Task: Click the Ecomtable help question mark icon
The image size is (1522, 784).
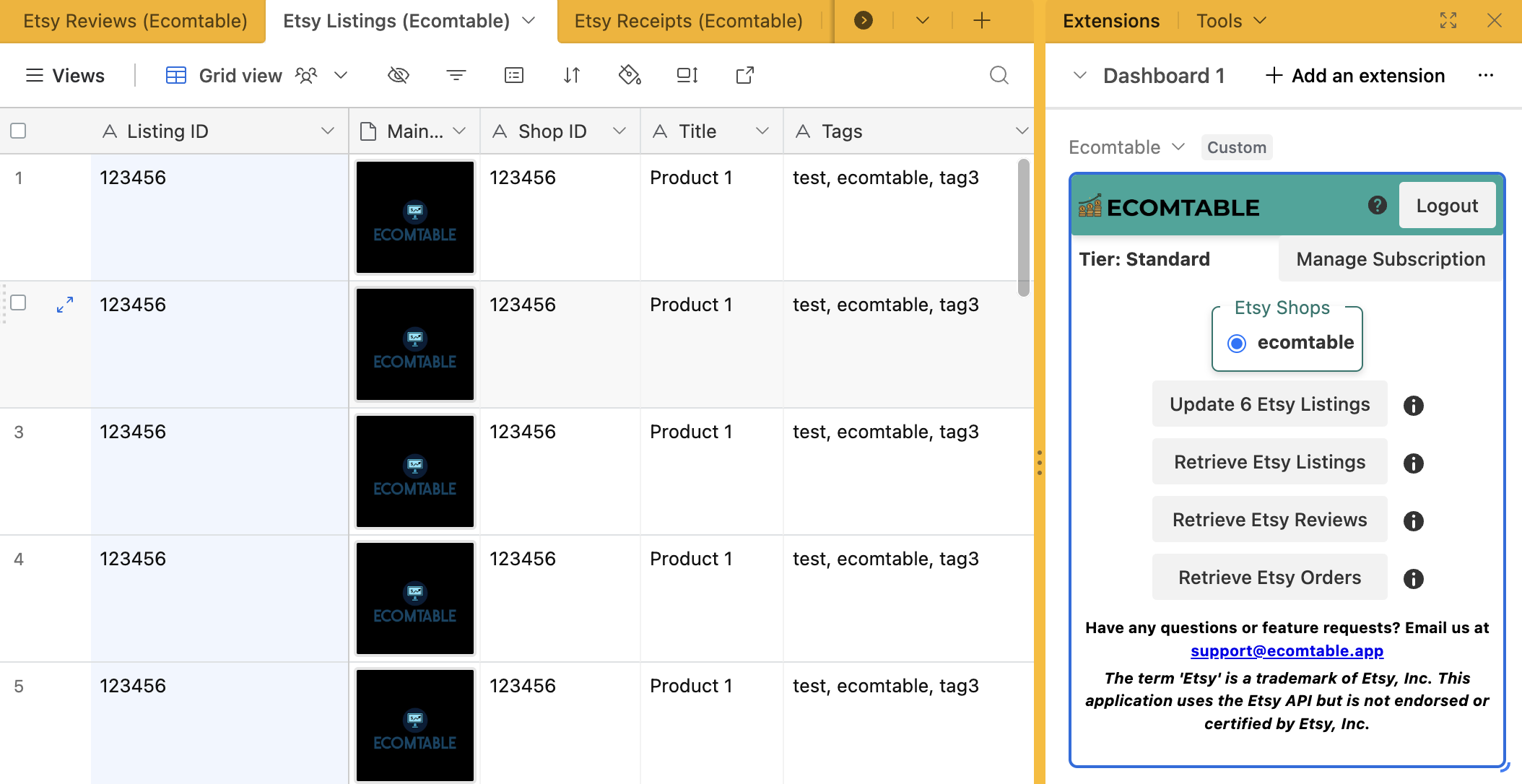Action: [x=1378, y=205]
